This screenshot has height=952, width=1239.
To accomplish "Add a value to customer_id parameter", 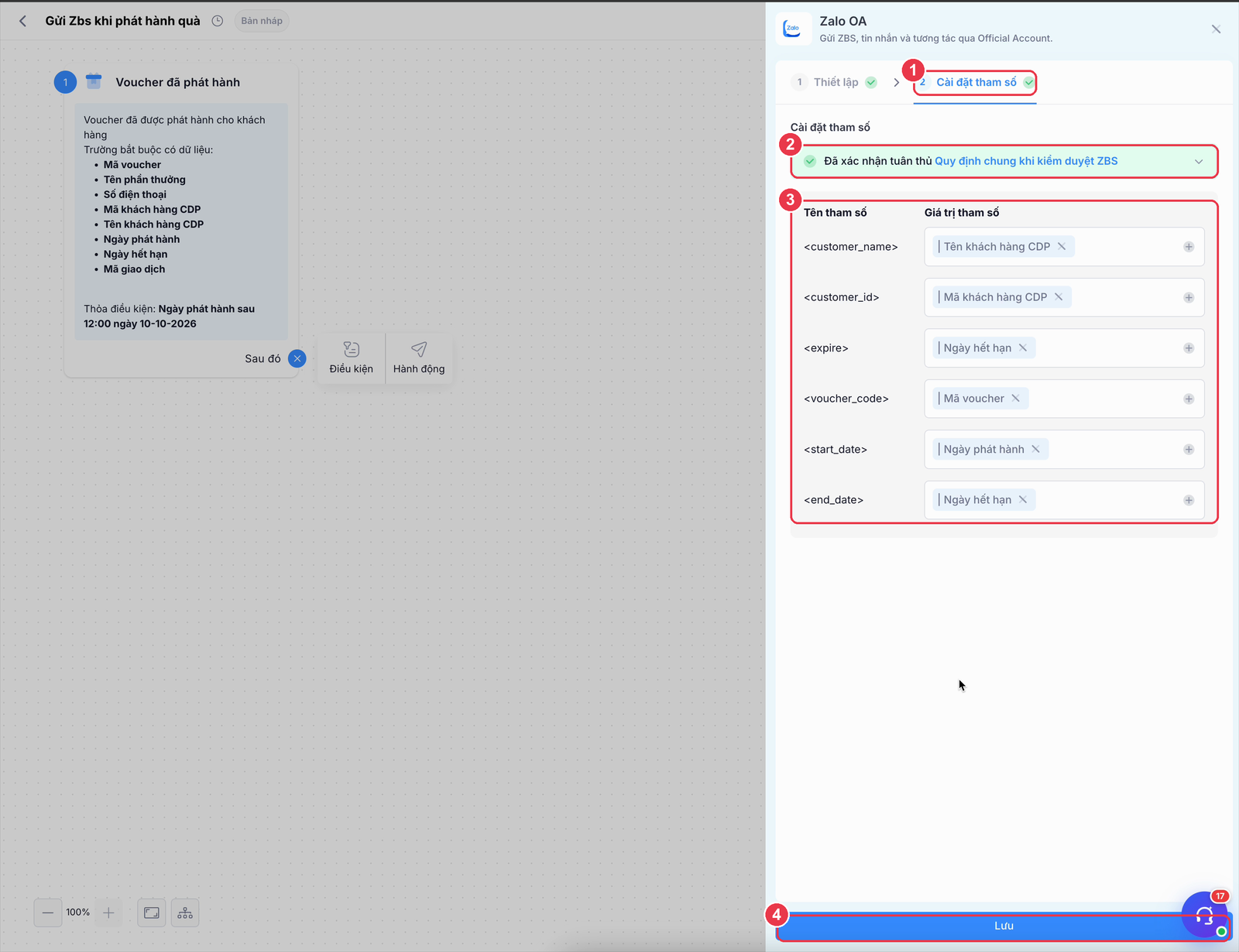I will pyautogui.click(x=1189, y=297).
